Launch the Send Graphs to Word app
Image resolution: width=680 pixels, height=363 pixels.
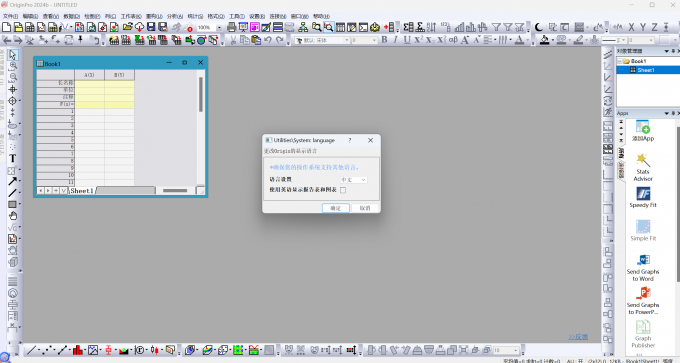[643, 268]
